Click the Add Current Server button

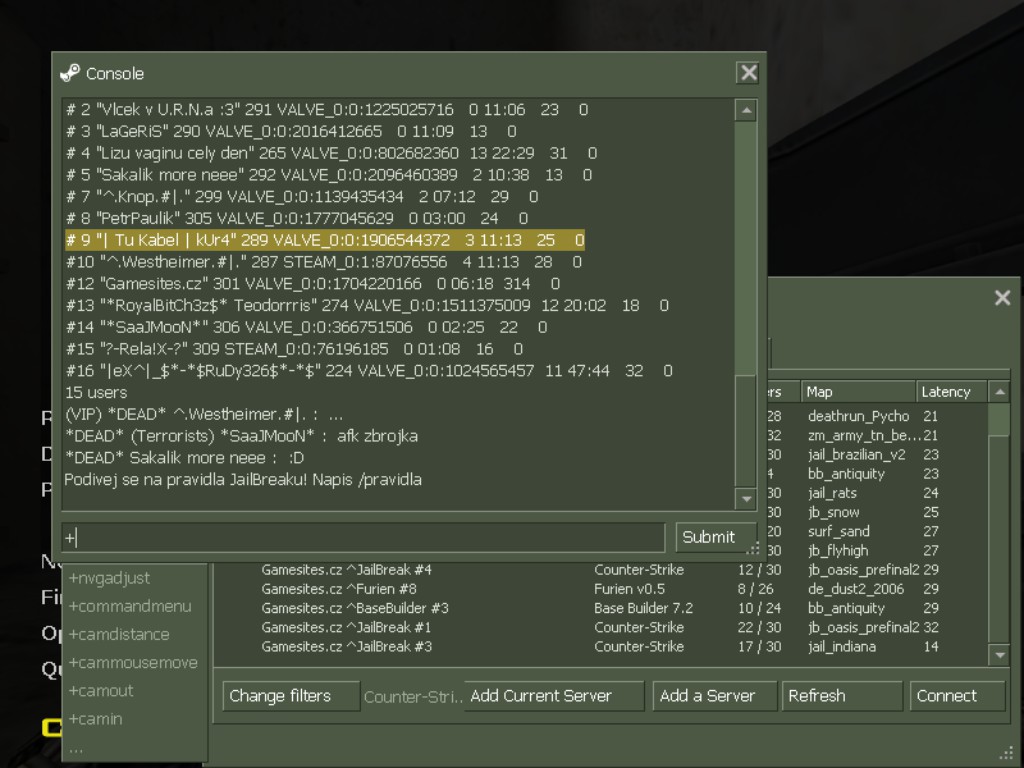click(x=554, y=696)
